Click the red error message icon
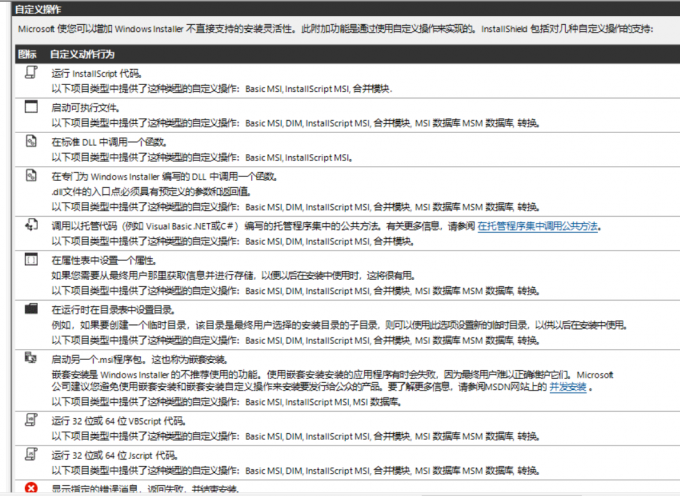The width and height of the screenshot is (680, 496). pyautogui.click(x=31, y=488)
